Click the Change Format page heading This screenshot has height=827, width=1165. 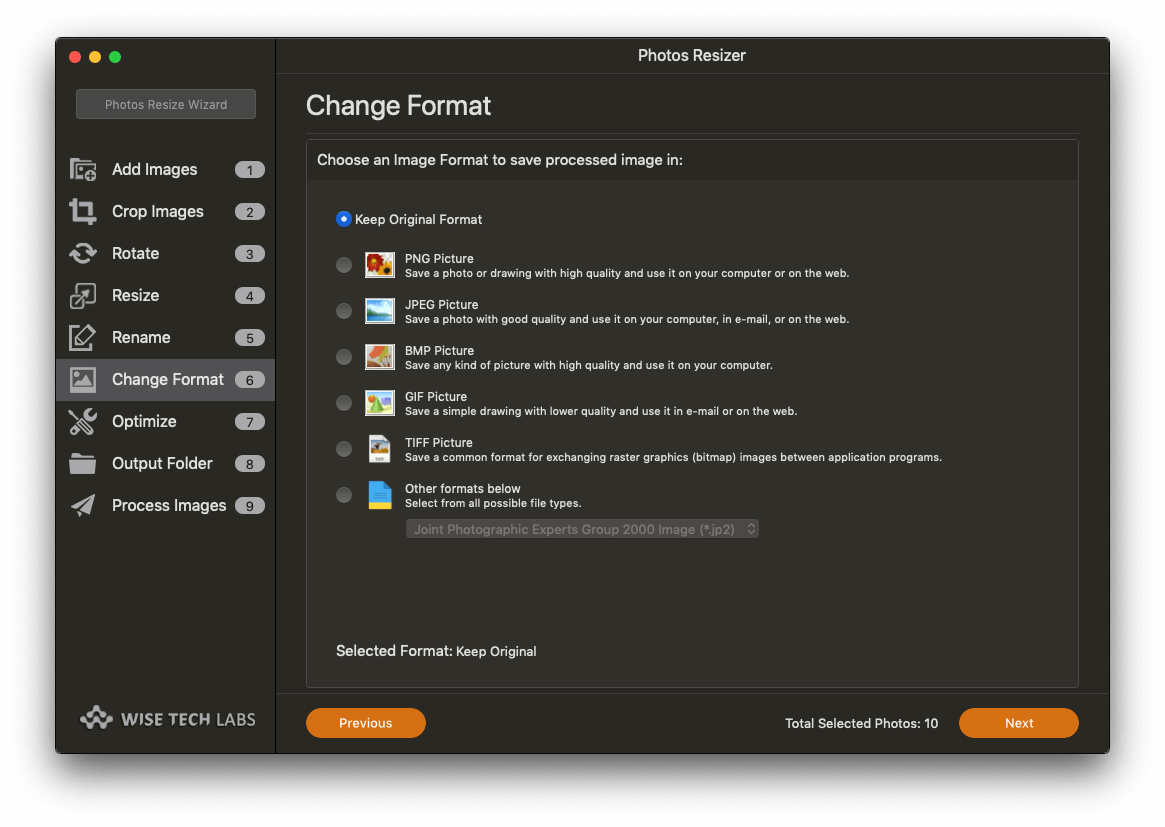coord(398,106)
